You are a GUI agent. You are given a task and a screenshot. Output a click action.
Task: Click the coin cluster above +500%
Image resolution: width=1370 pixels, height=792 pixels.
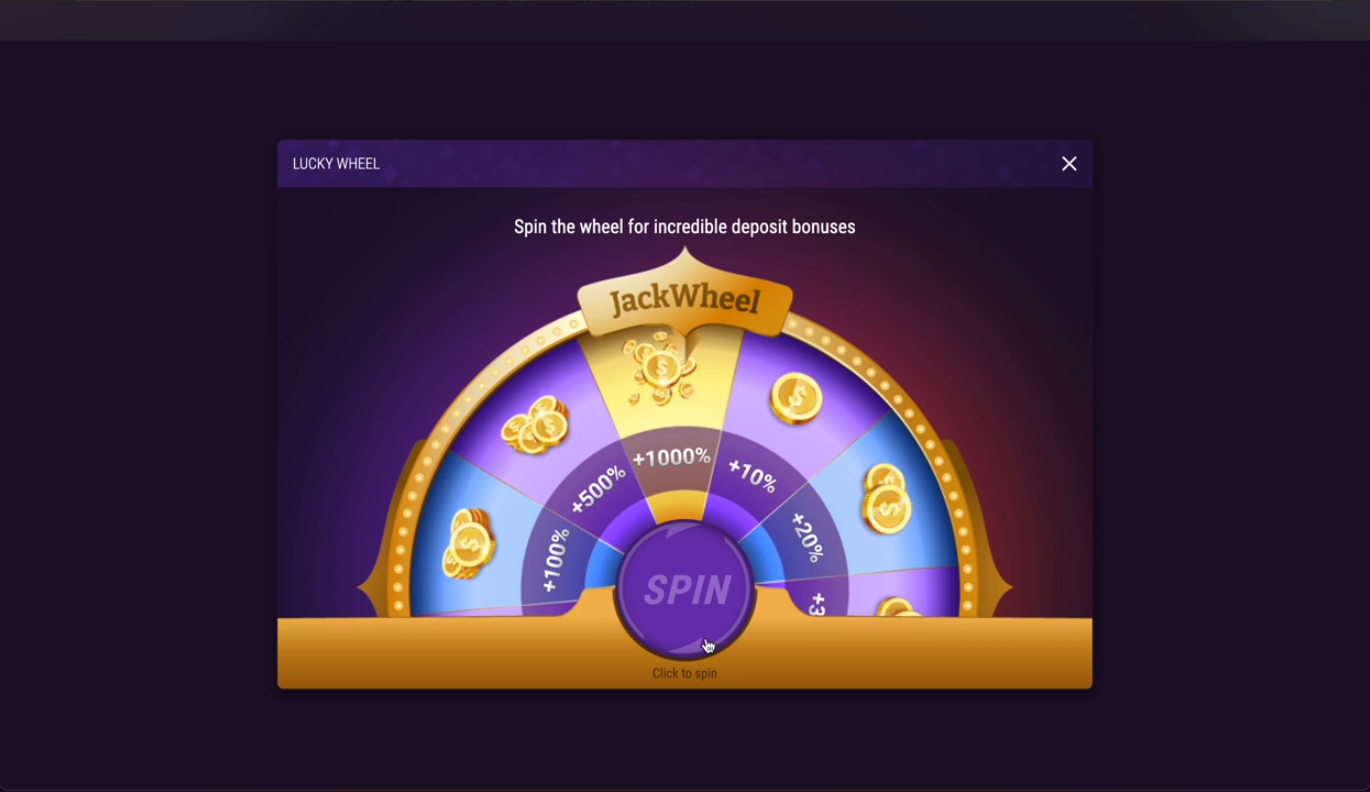(535, 425)
